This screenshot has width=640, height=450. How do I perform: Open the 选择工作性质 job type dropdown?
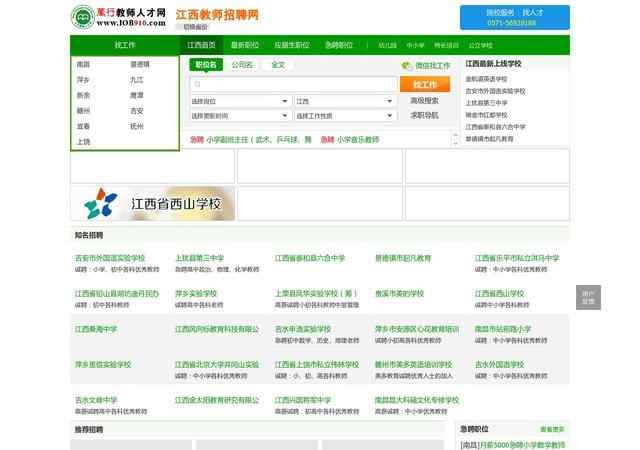point(345,116)
